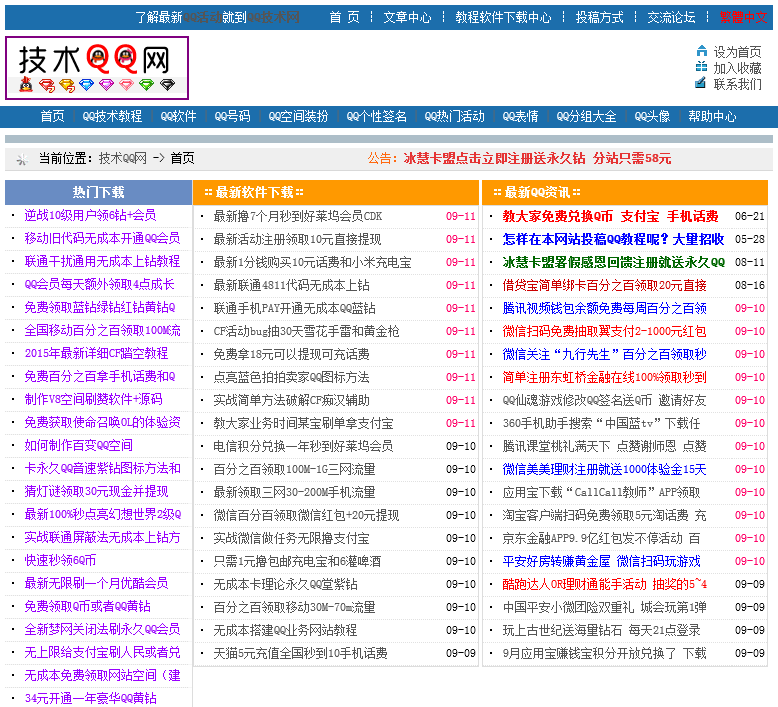The height and width of the screenshot is (707, 778).
Task: Open 最新联通4811代码无成本上钻
Action: point(291,285)
